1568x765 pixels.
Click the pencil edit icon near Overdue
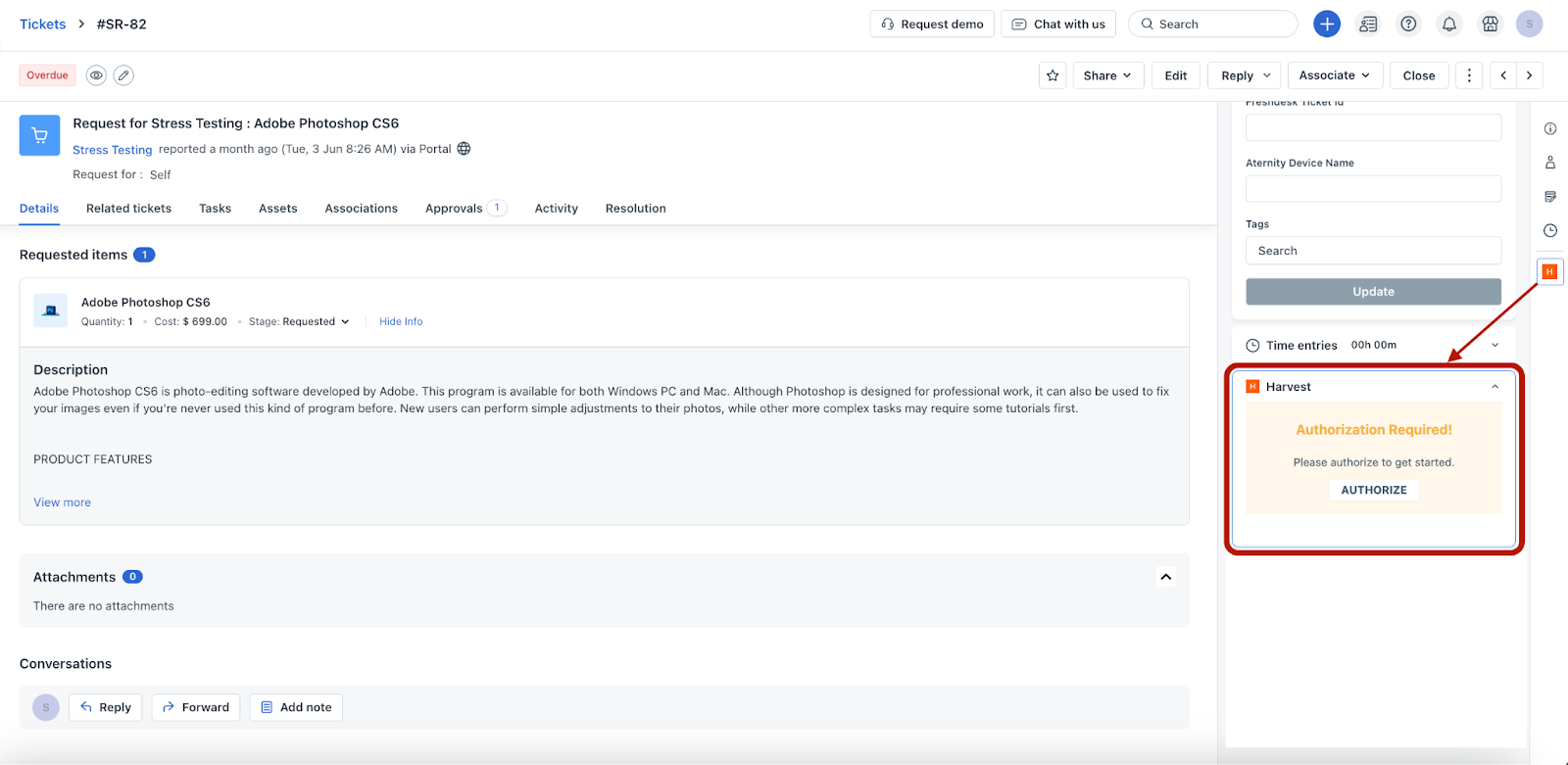[123, 75]
